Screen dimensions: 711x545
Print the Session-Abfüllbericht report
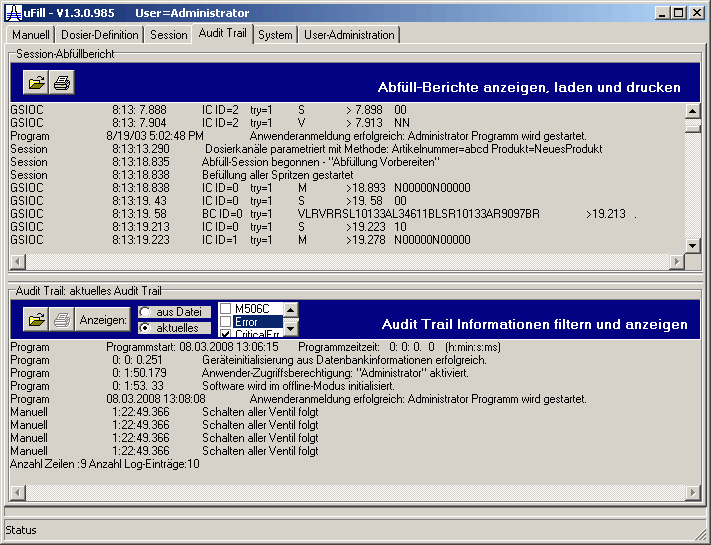pos(62,83)
